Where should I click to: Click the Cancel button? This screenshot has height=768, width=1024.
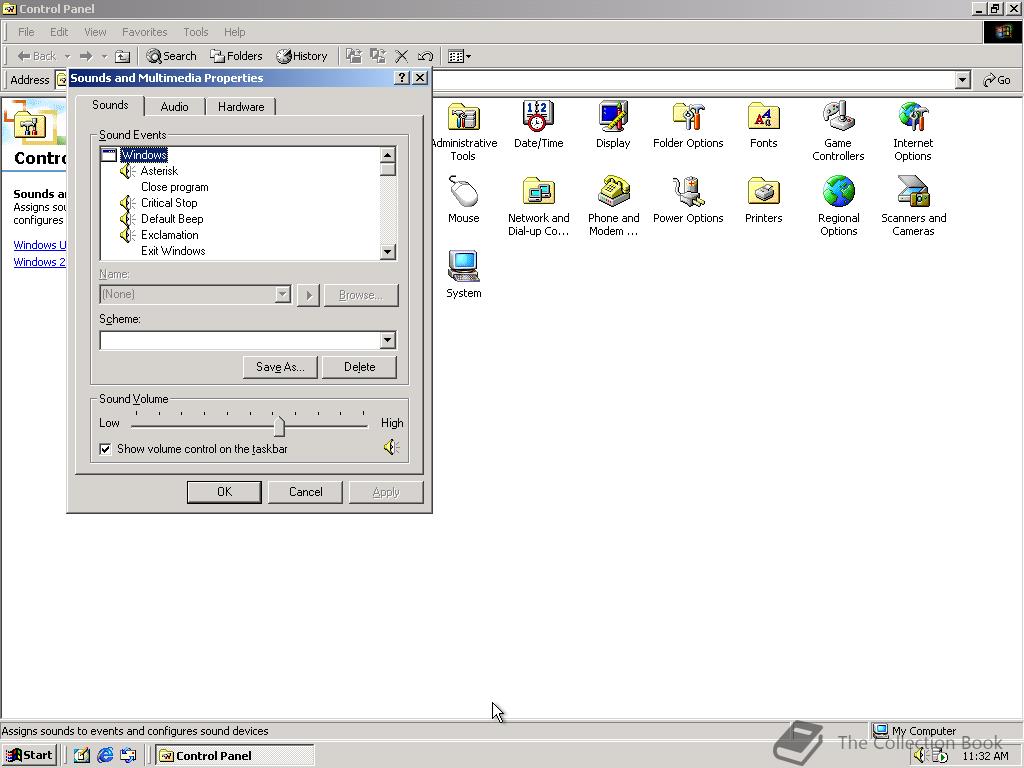pos(306,492)
